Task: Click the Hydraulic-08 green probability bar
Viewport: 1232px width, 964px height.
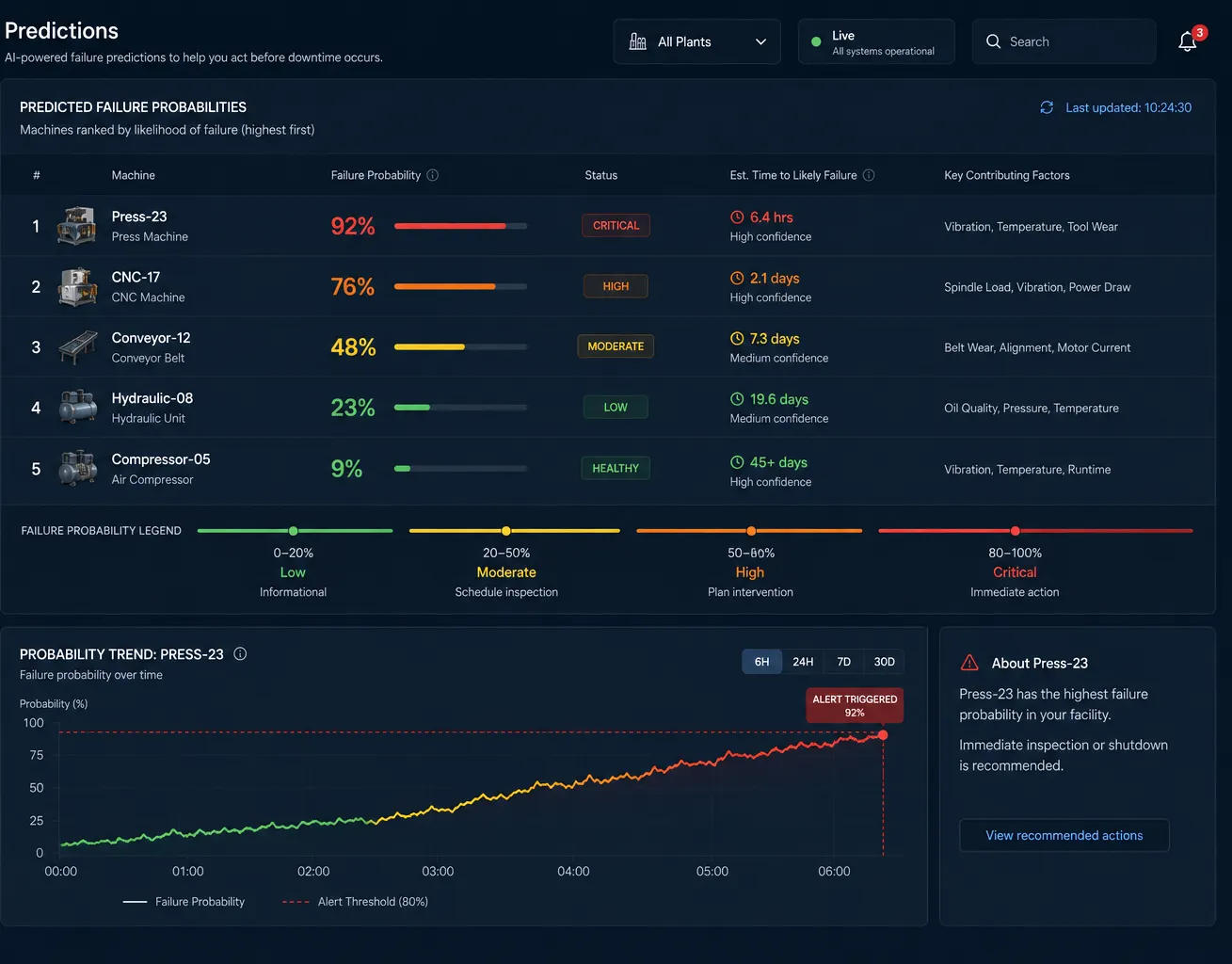Action: click(x=412, y=408)
